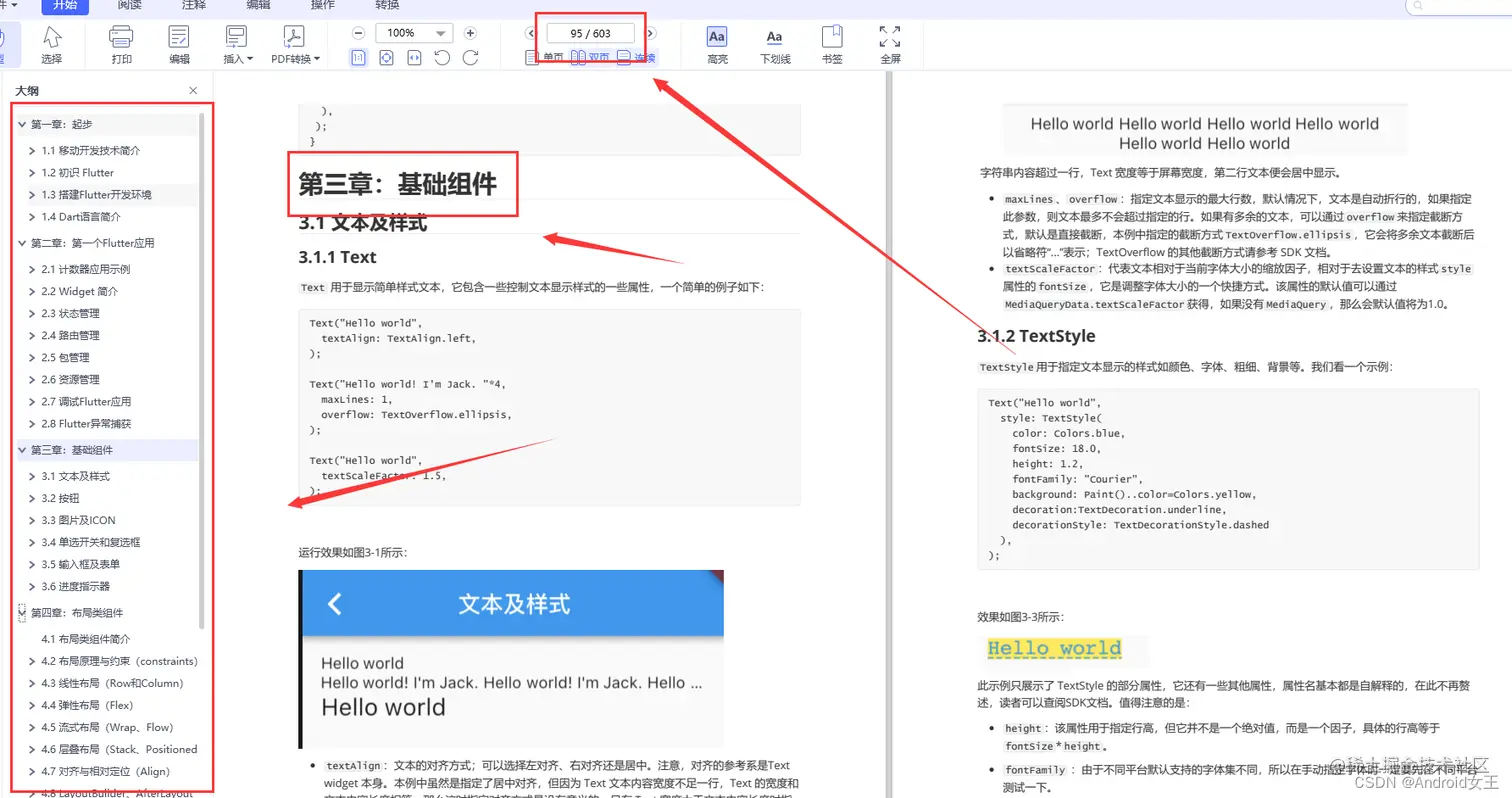The height and width of the screenshot is (798, 1512).
Task: Add a 书签 bookmark
Action: pyautogui.click(x=831, y=43)
